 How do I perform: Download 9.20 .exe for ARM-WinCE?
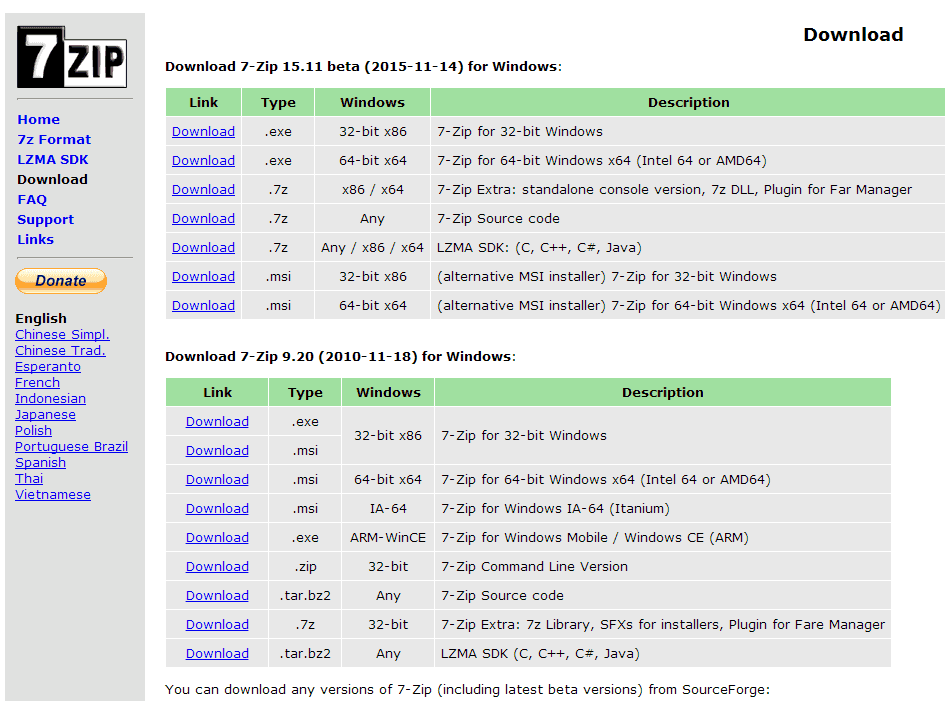[218, 537]
